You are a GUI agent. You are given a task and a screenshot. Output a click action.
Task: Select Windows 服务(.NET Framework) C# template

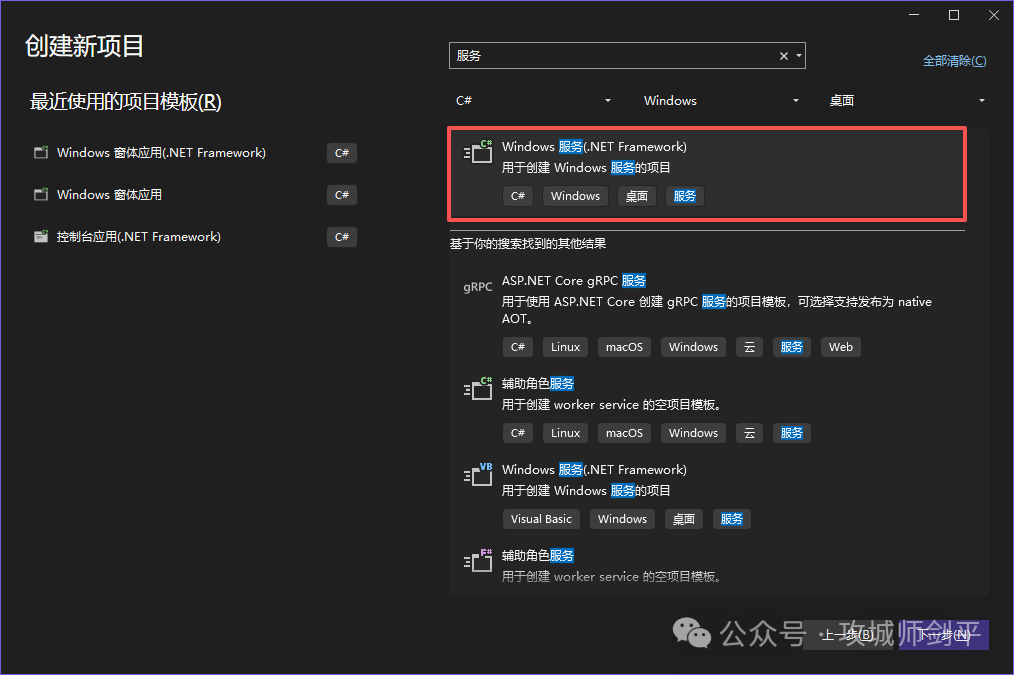[x=707, y=173]
